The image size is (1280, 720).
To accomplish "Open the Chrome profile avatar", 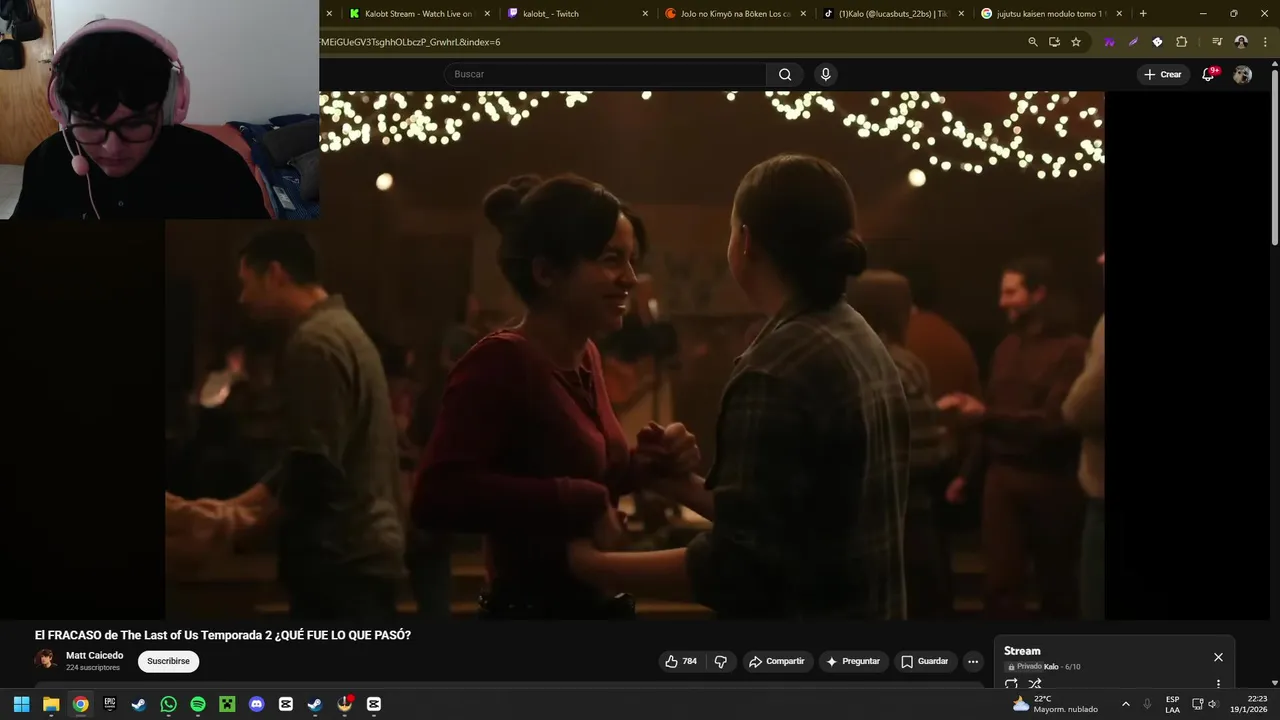I will [x=1241, y=42].
